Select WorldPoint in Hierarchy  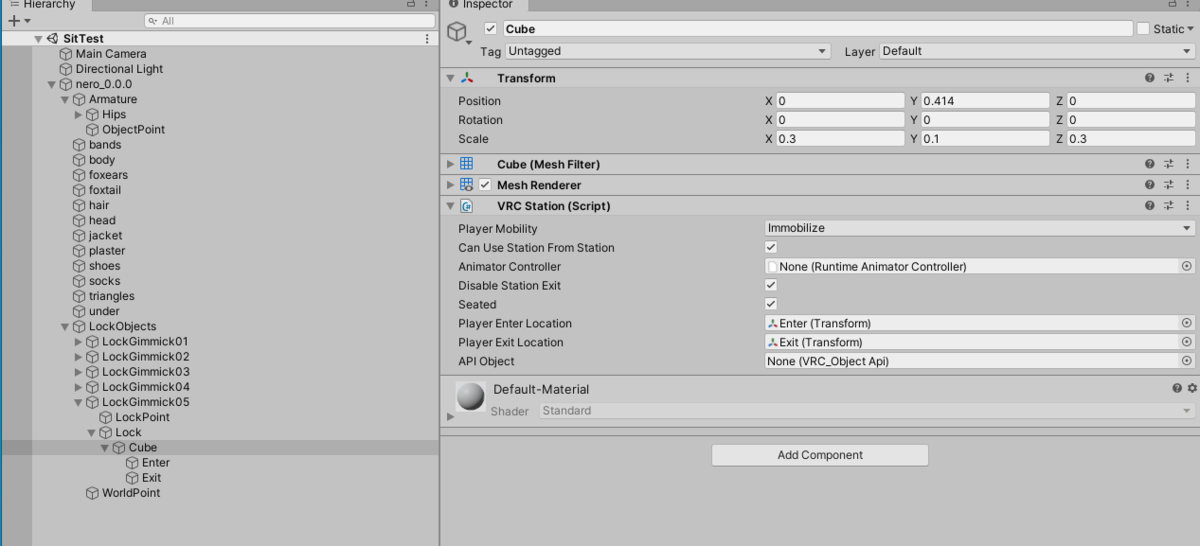point(131,493)
